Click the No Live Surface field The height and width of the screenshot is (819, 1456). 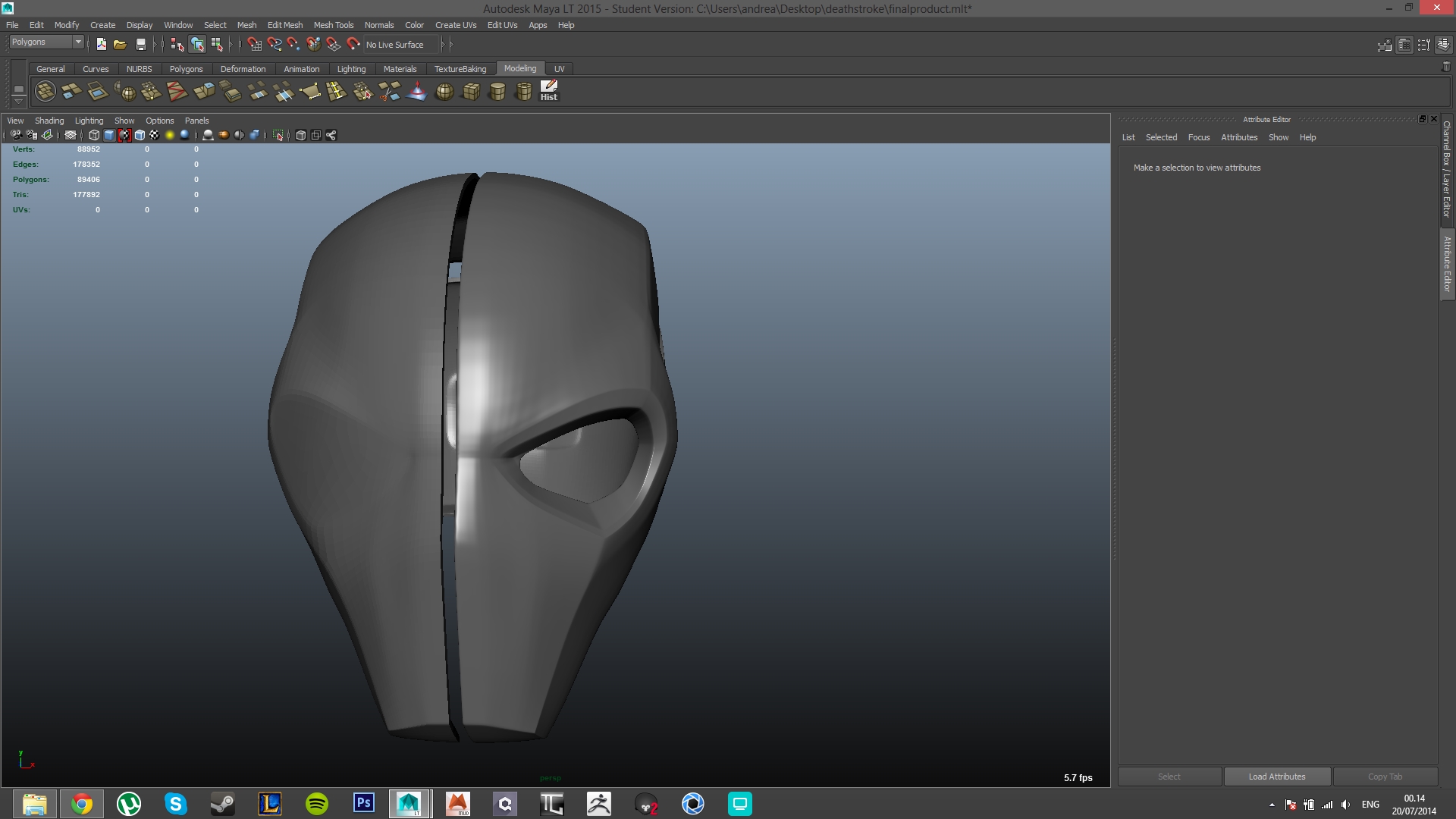tap(400, 45)
